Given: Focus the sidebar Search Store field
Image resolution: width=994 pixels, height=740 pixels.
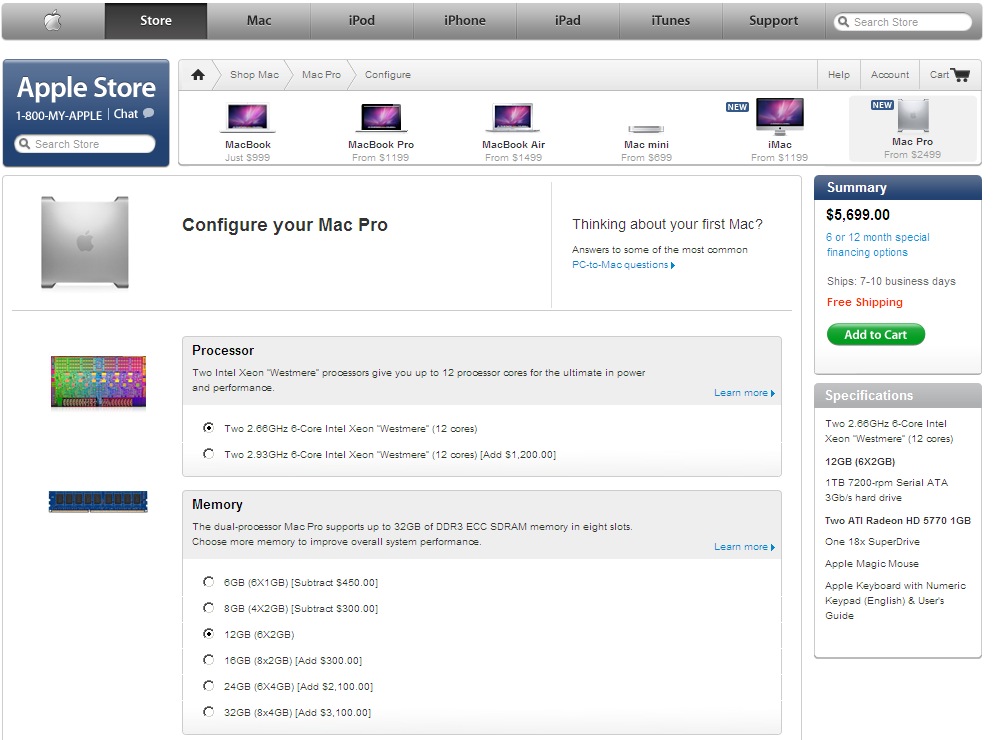Looking at the screenshot, I should [x=85, y=144].
